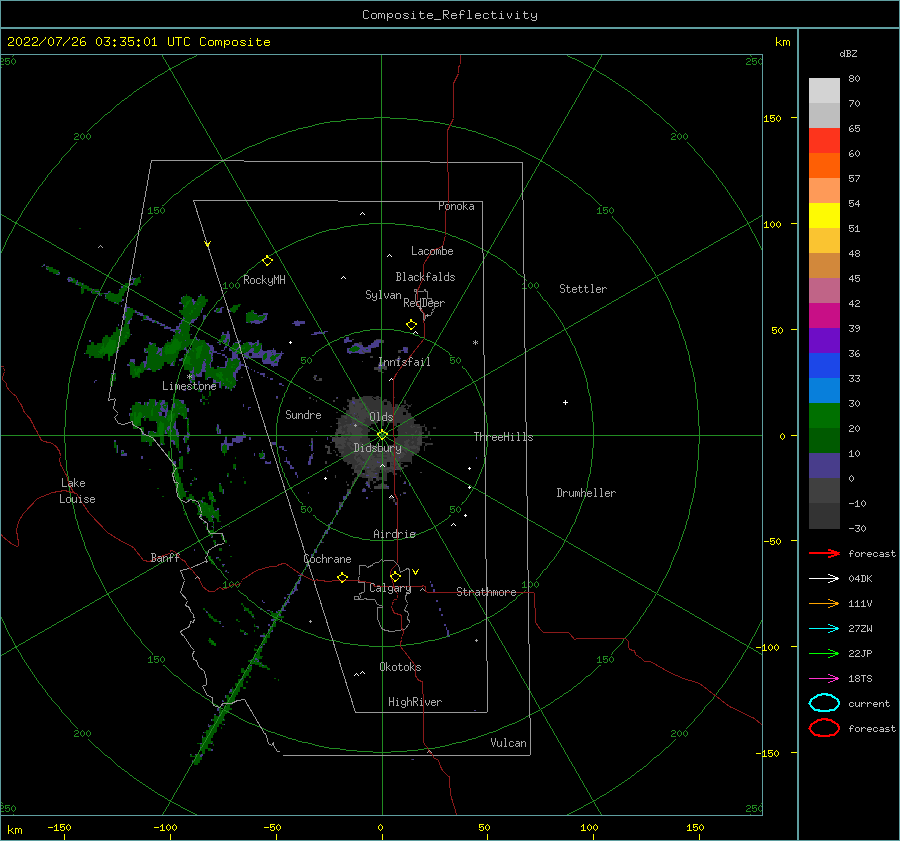
Task: Click the Limestone label
Action: point(189,386)
